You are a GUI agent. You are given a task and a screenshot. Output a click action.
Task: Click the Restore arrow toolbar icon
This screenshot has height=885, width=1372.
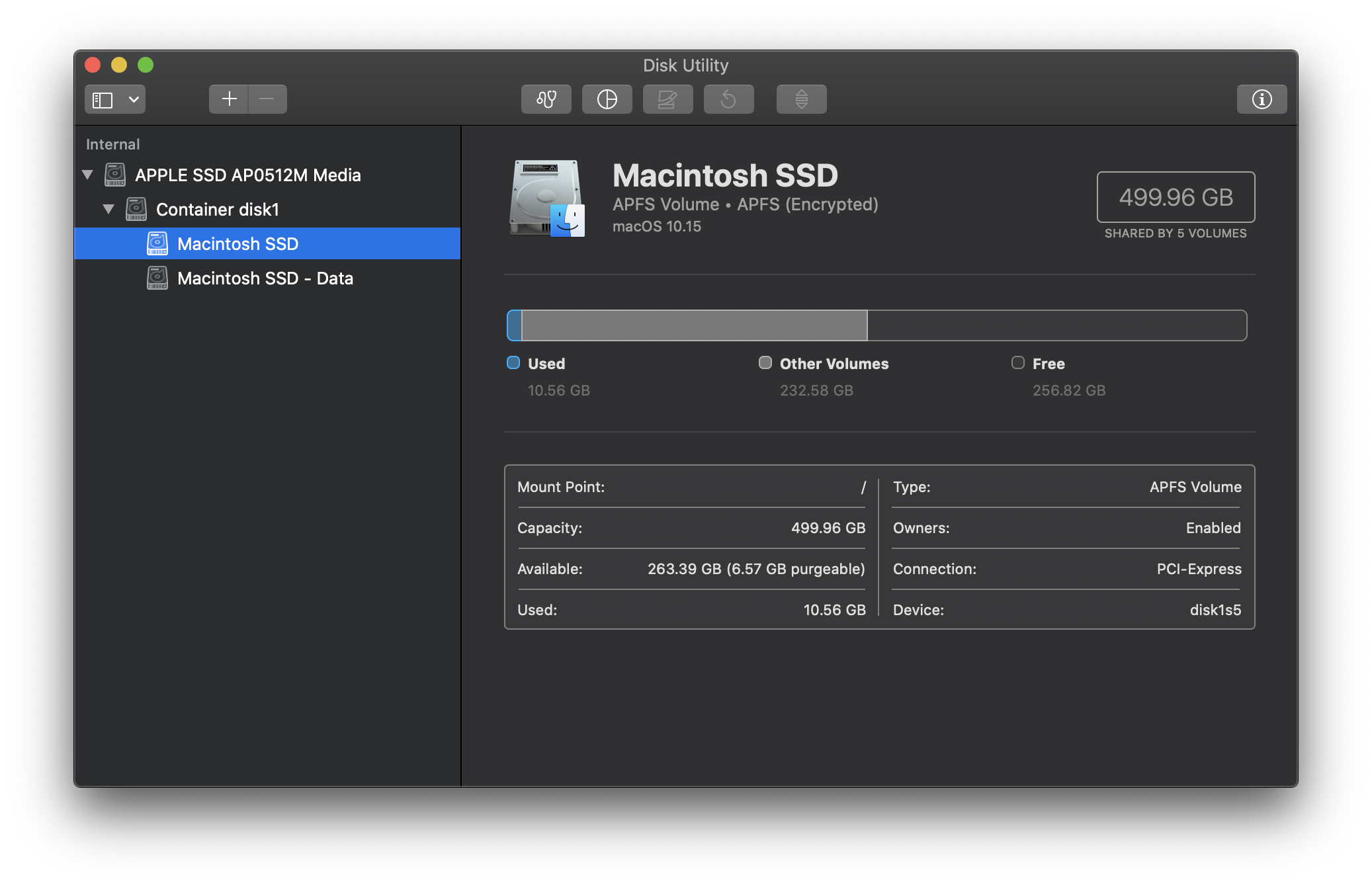[728, 99]
